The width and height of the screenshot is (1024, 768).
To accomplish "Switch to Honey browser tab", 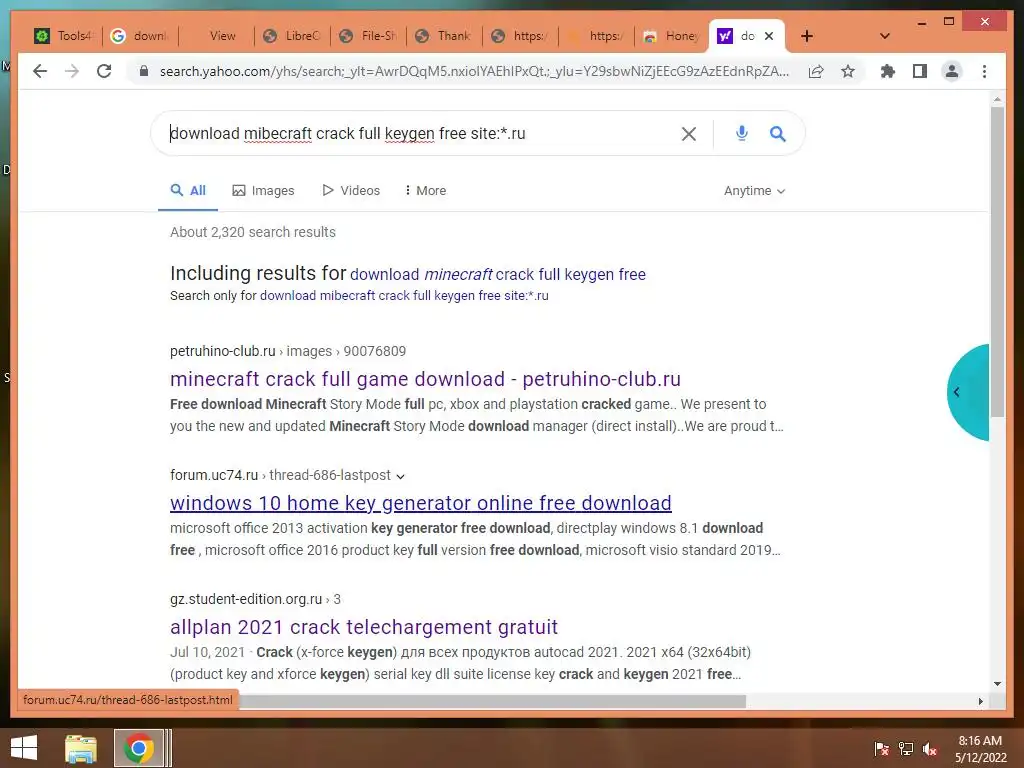I will 671,36.
